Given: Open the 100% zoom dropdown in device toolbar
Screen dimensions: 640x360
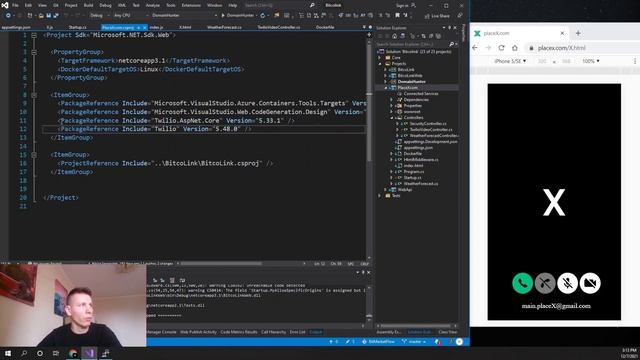Looking at the screenshot, I should click(591, 61).
